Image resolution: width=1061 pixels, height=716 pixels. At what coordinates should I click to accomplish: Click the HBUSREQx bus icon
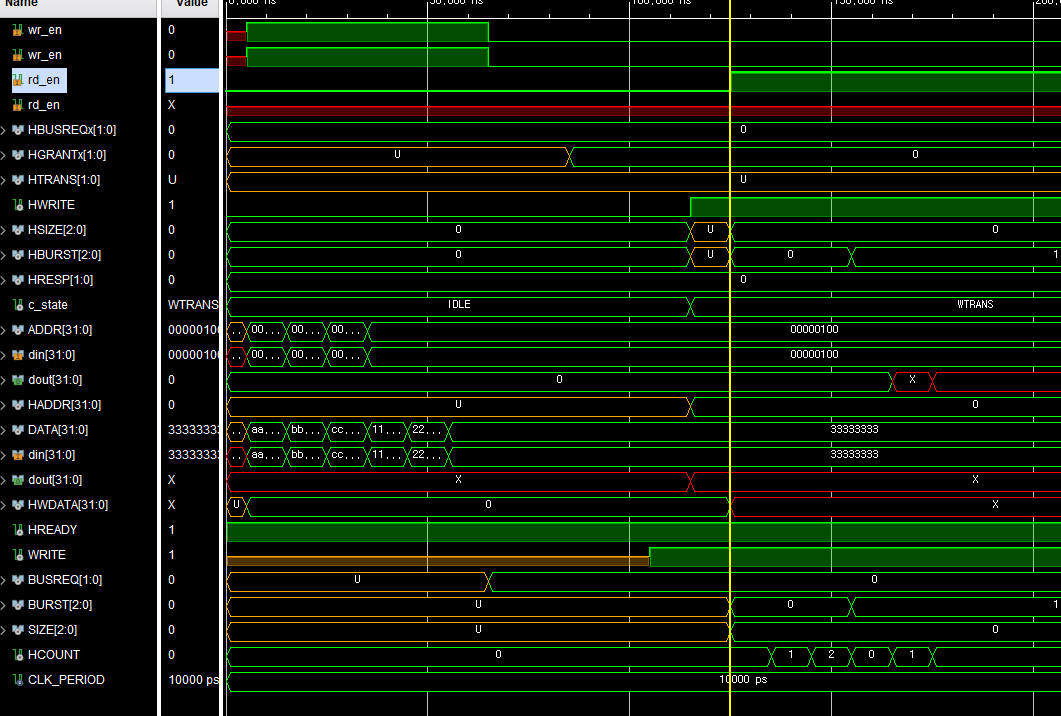click(x=18, y=129)
